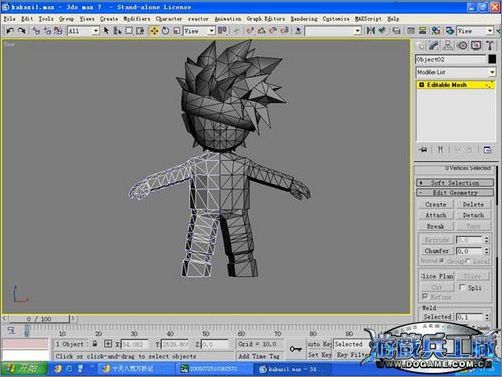Click the Selection Lock padlock toggle
This screenshot has width=502, height=377.
point(95,344)
